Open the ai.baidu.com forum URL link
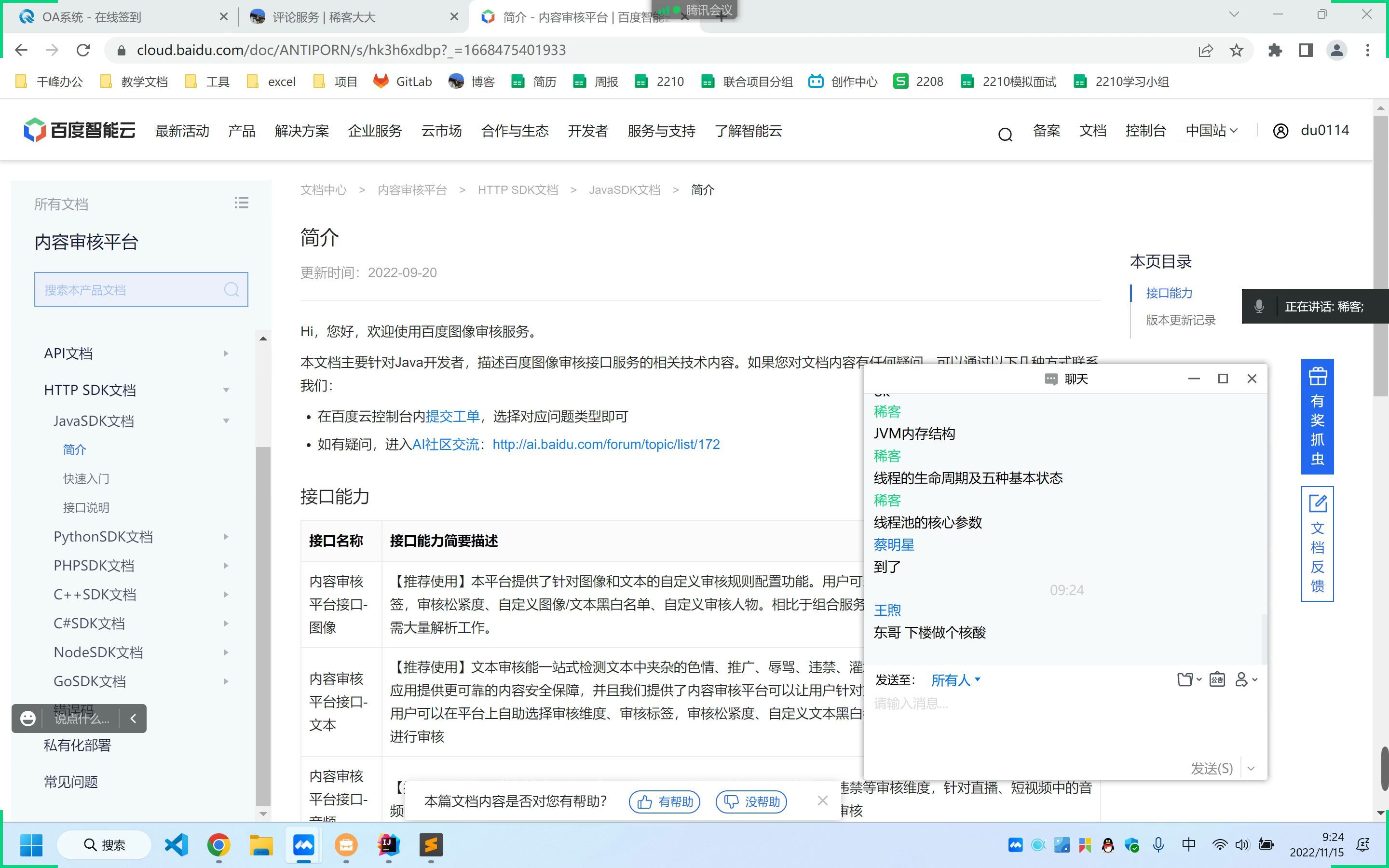1389x868 pixels. [x=606, y=444]
